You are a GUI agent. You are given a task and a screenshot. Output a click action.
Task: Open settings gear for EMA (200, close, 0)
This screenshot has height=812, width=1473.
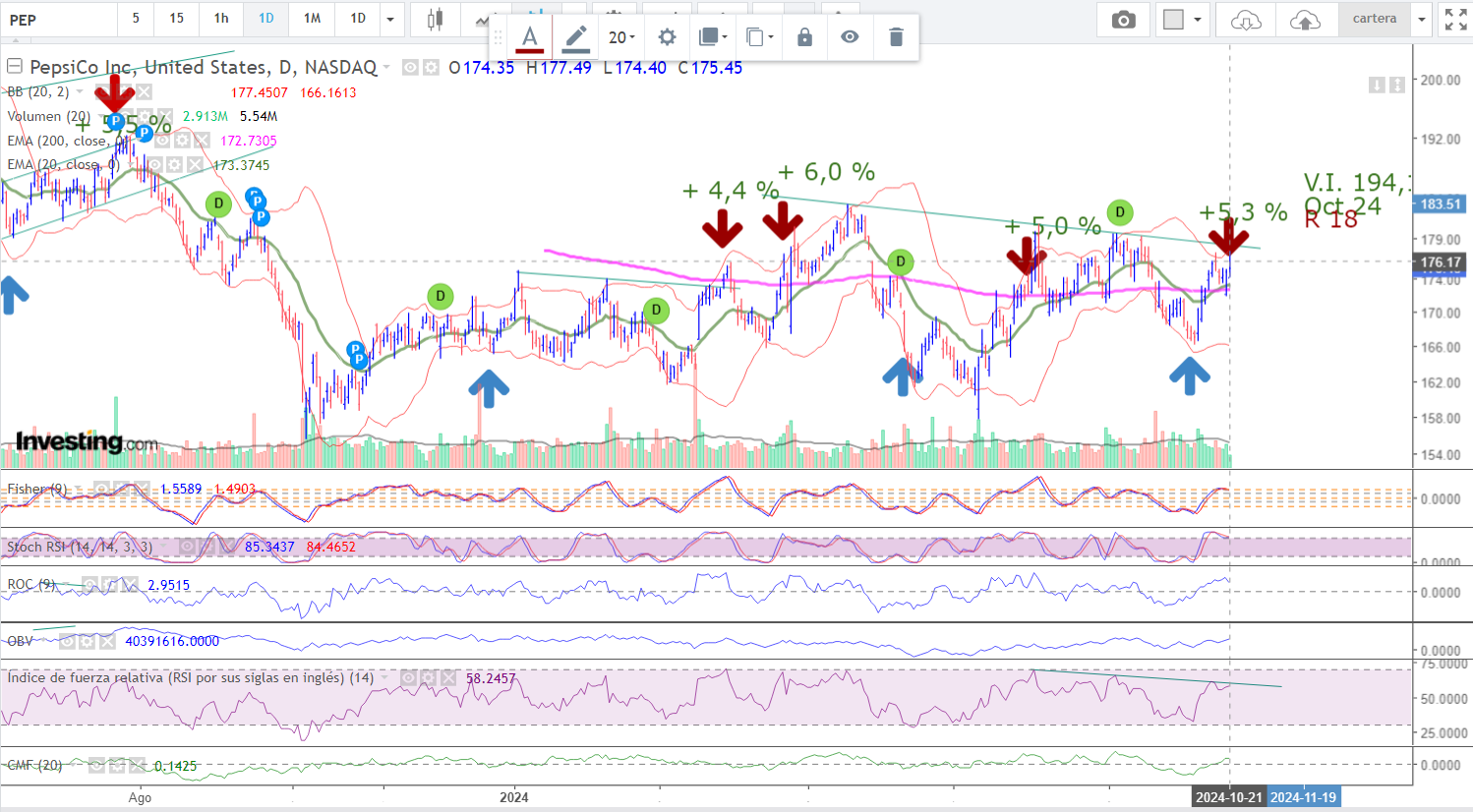pos(181,141)
